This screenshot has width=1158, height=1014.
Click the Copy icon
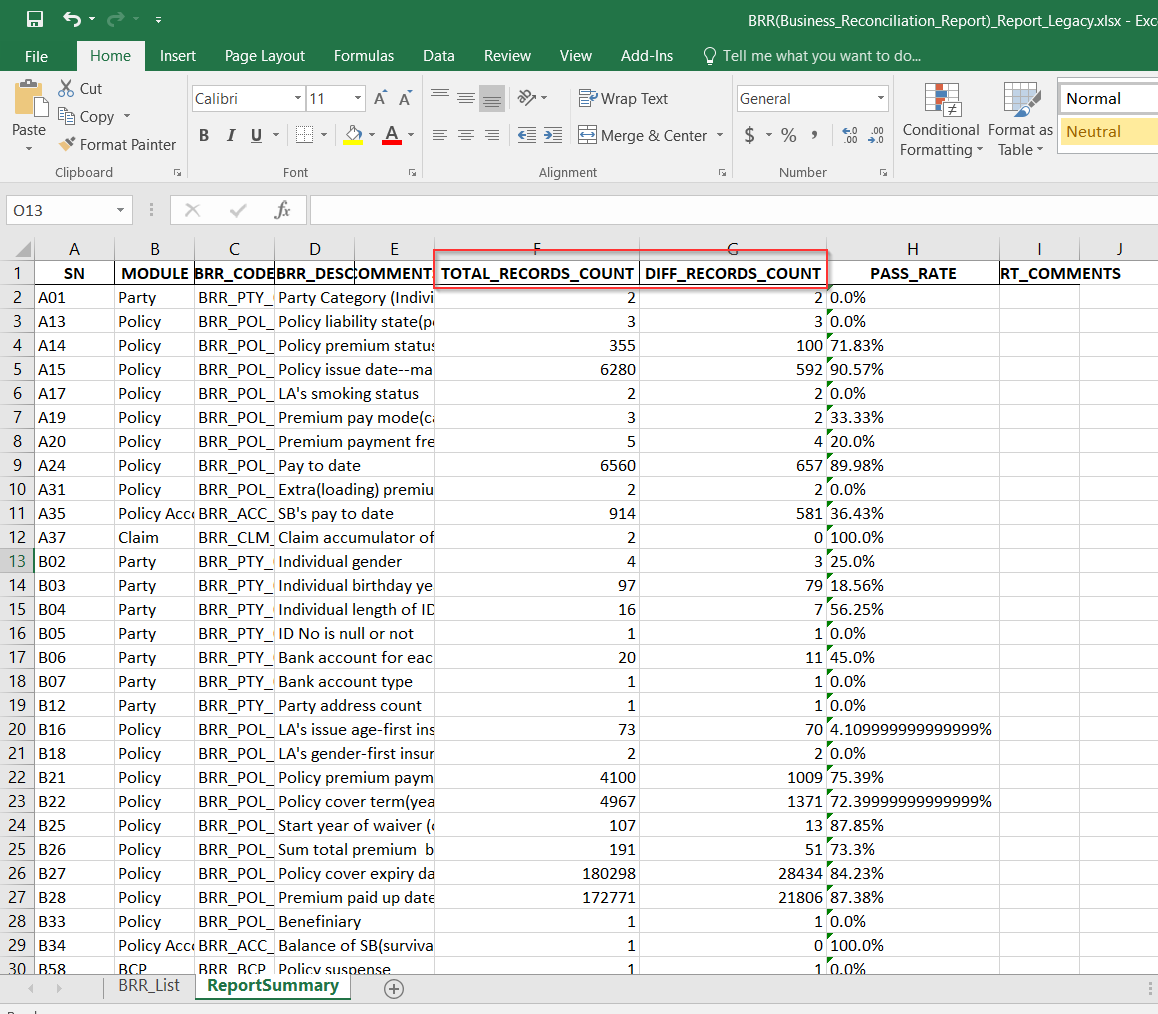tap(66, 116)
